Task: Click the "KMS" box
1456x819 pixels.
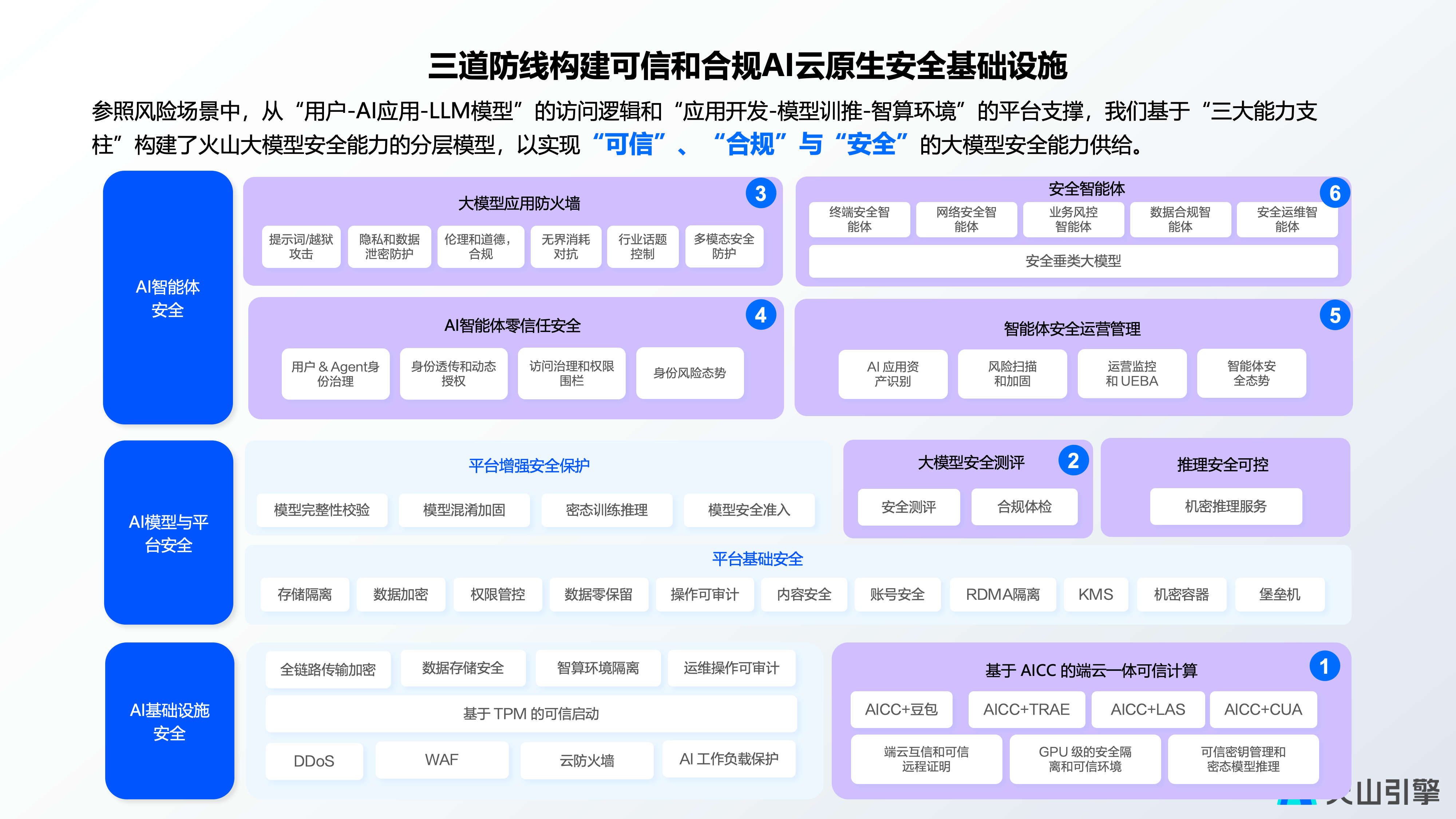Action: (x=1096, y=595)
